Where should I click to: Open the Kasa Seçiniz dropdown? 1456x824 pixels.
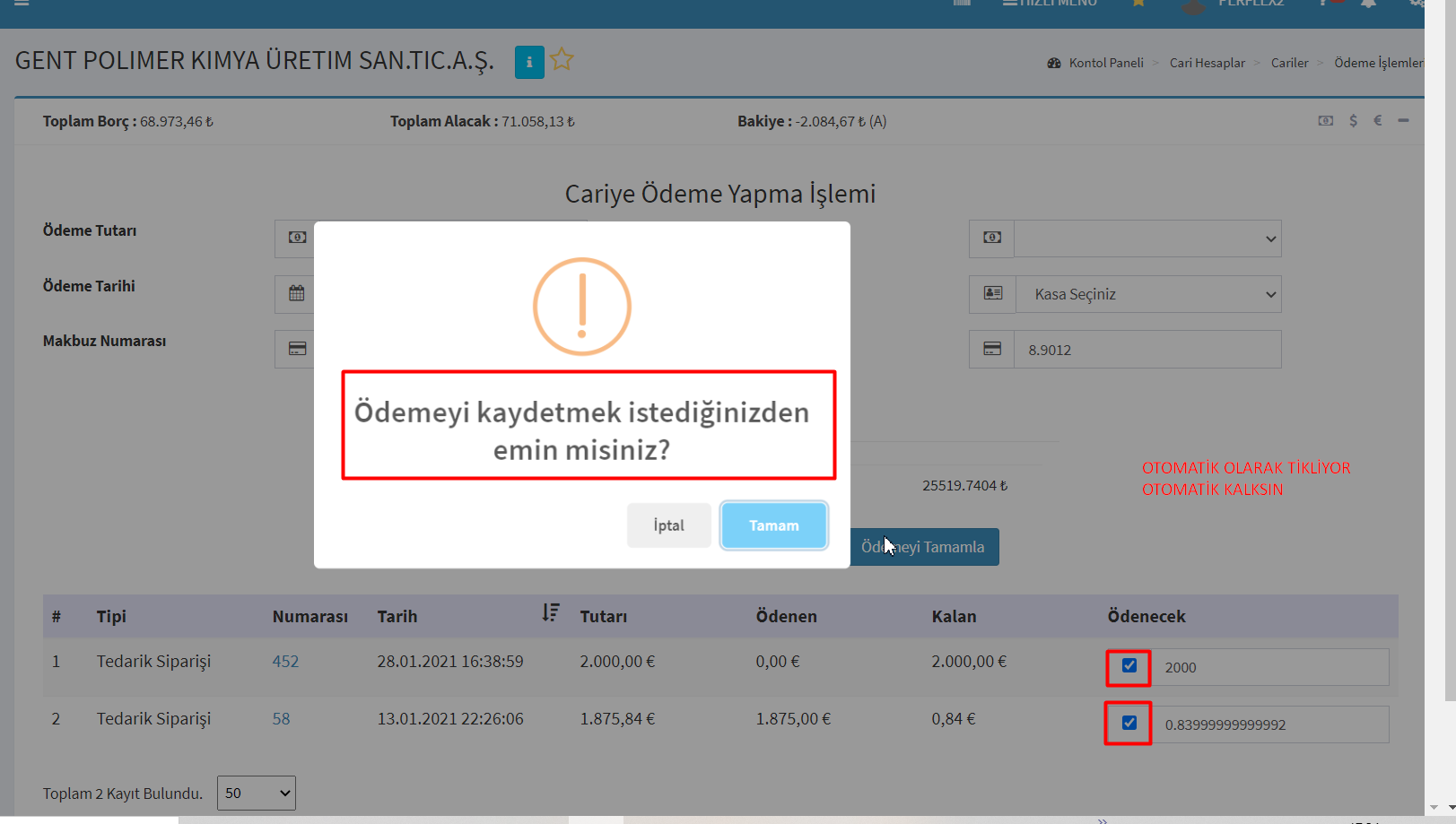click(x=1147, y=294)
